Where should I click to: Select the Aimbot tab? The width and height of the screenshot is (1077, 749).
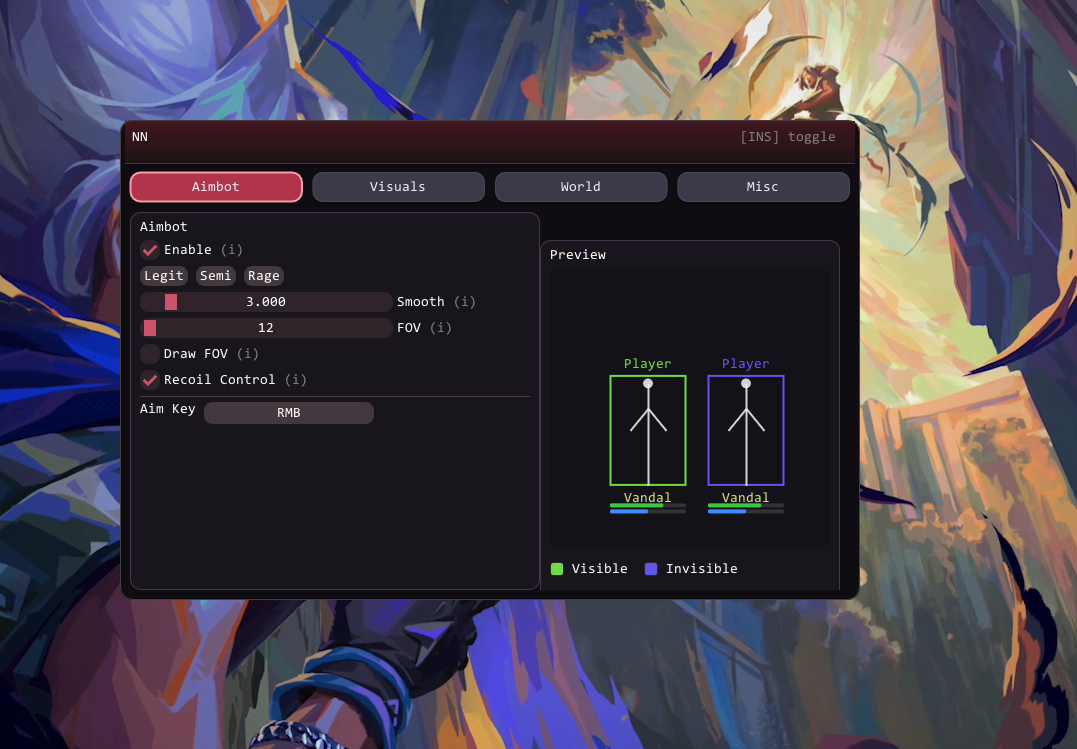216,187
